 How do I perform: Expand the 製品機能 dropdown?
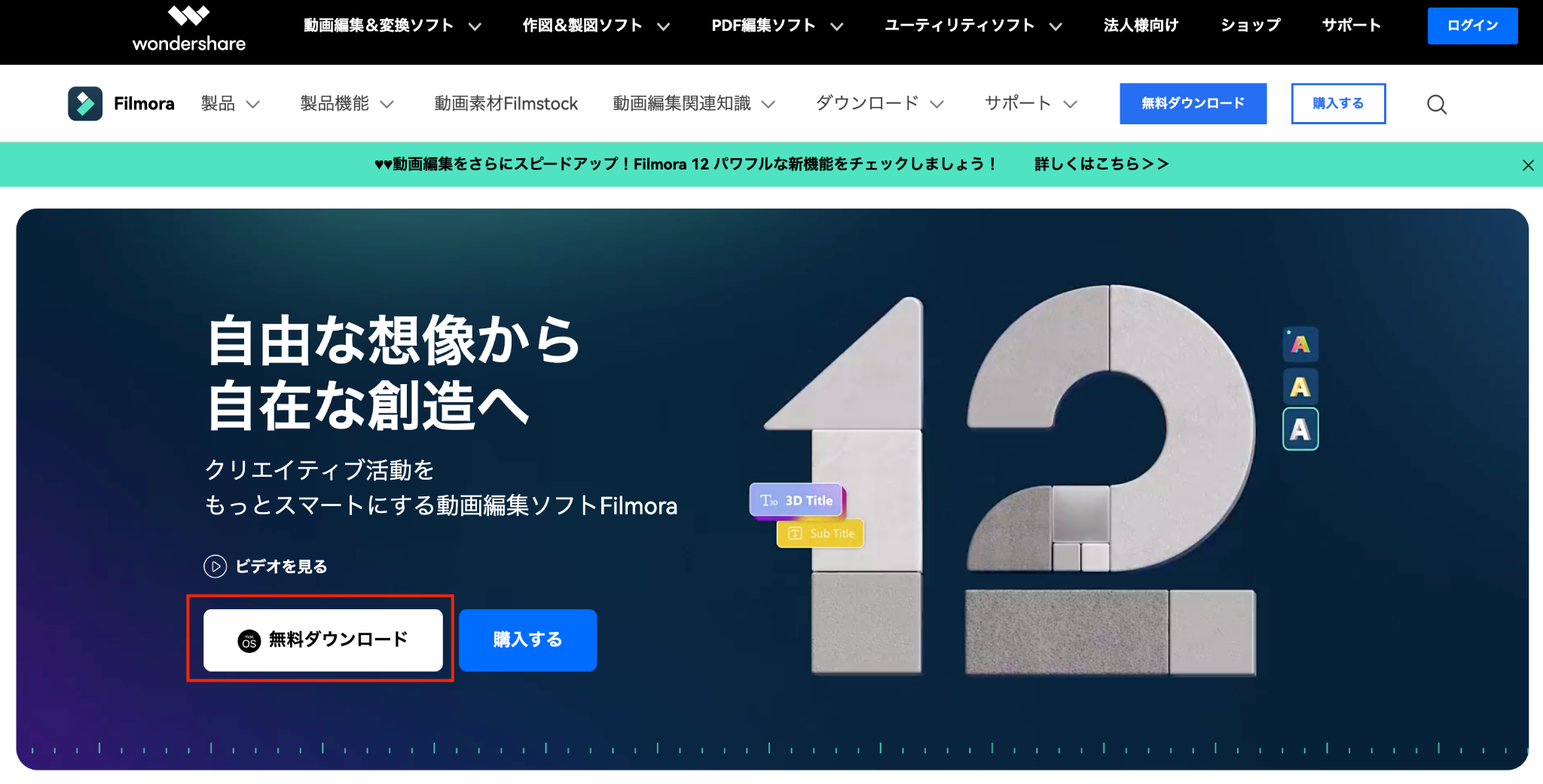[x=347, y=103]
